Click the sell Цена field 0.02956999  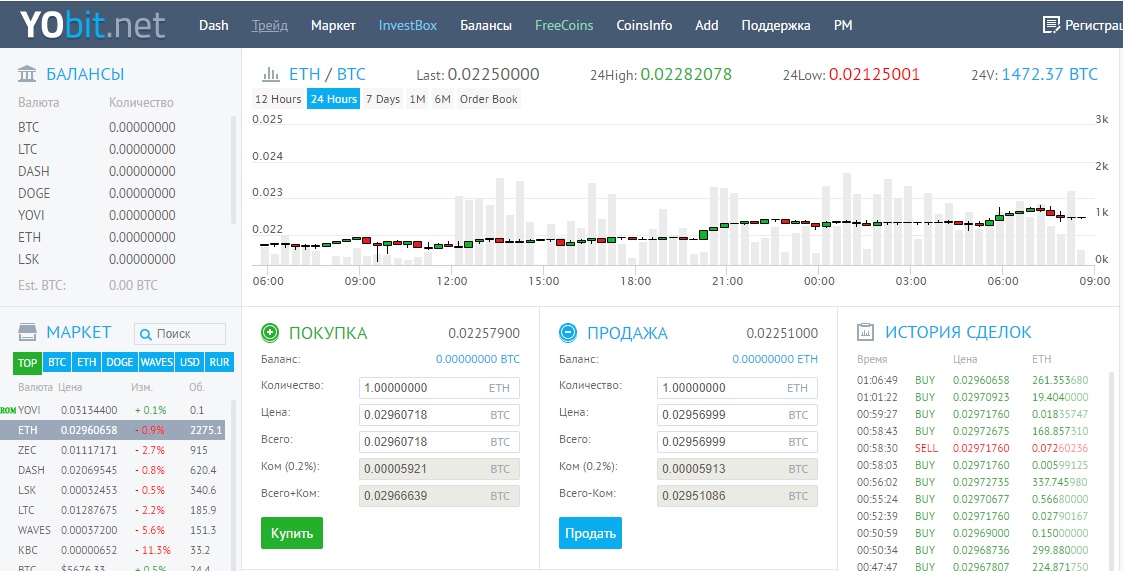point(737,415)
